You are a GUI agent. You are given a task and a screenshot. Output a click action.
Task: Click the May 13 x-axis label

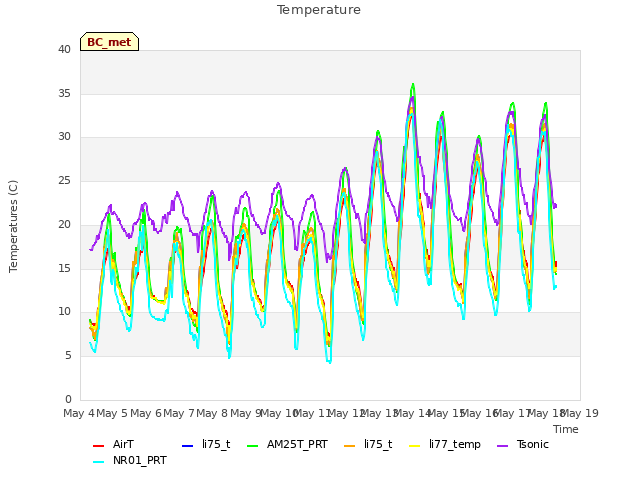[x=380, y=413]
